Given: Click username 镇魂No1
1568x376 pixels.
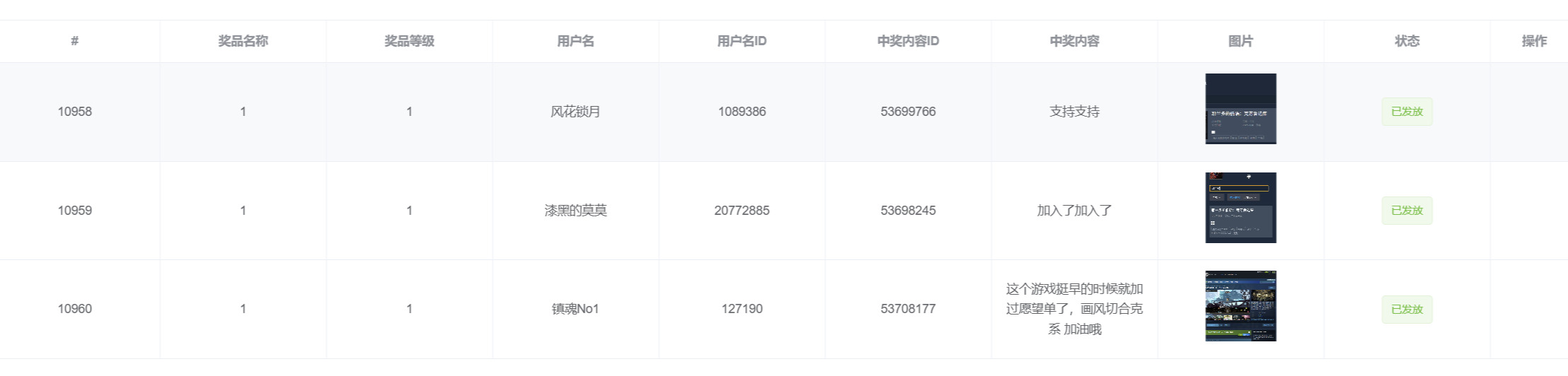Looking at the screenshot, I should [x=575, y=309].
